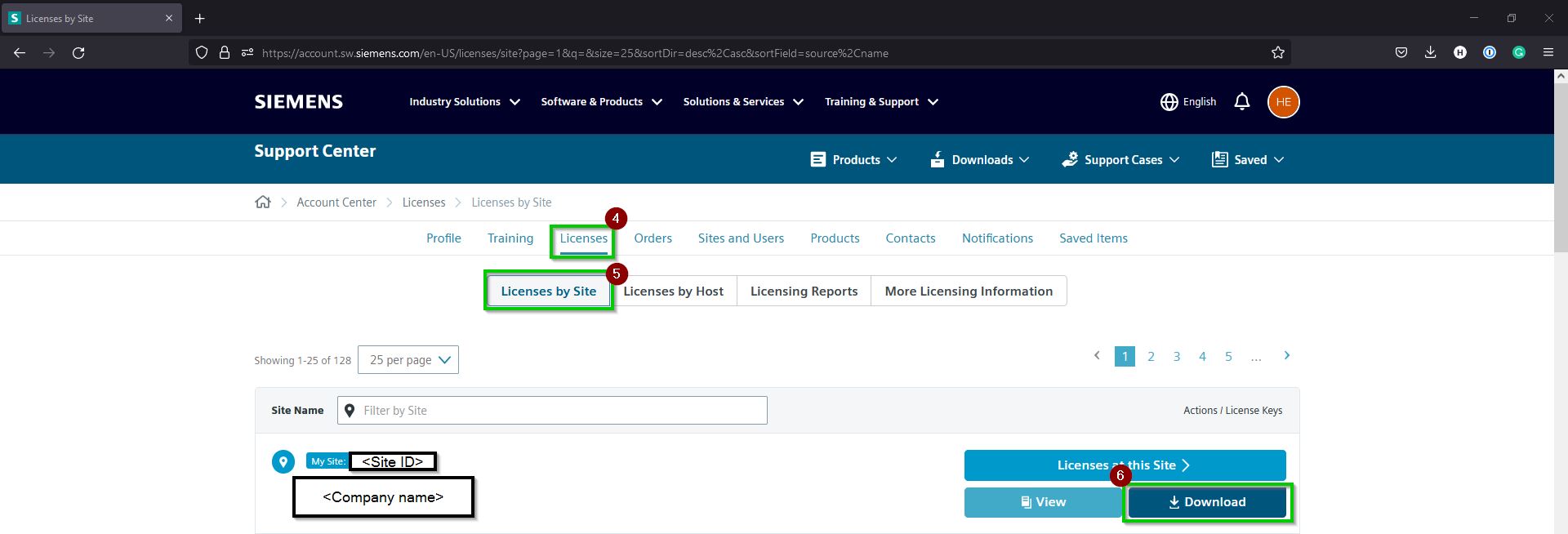Switch to the Profile tab
Screen dimensions: 1568x534
tap(443, 238)
